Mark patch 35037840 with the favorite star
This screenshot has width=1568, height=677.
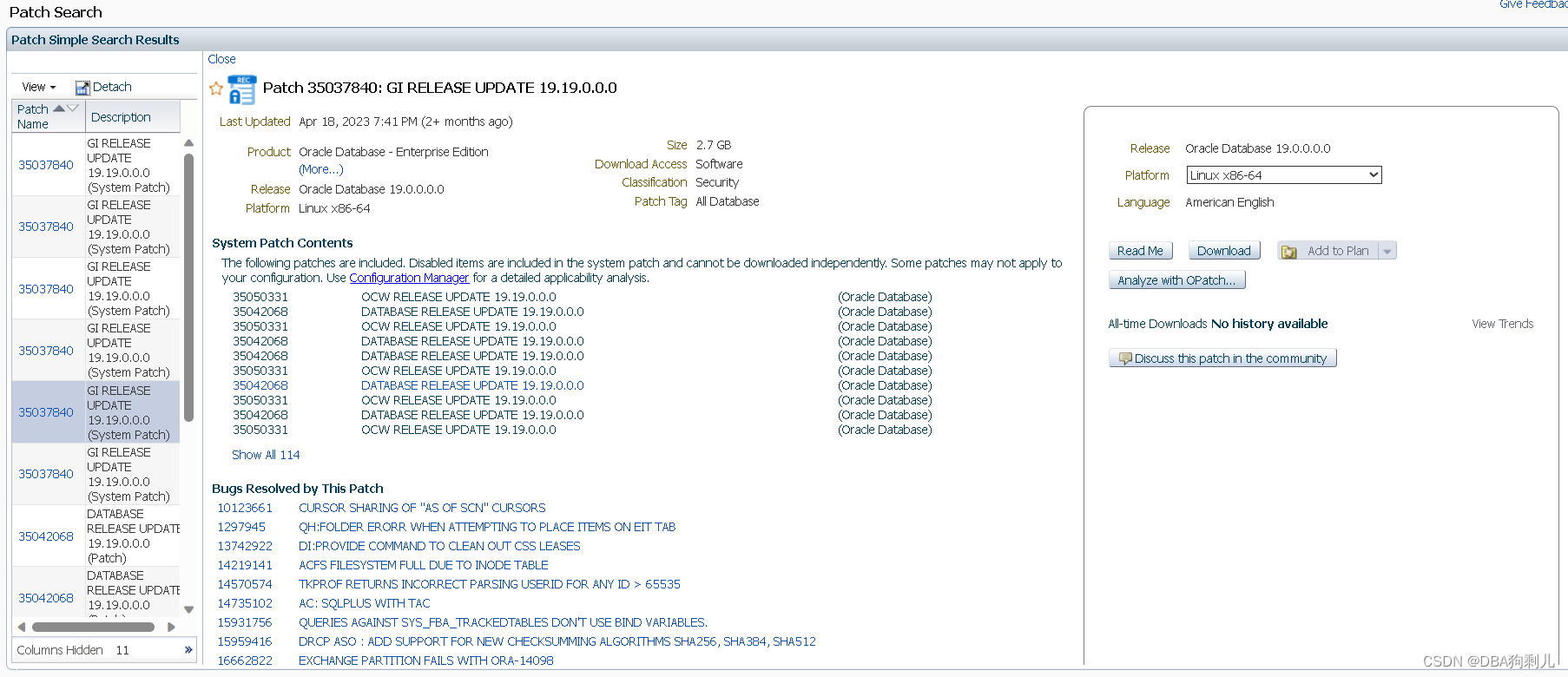tap(216, 89)
